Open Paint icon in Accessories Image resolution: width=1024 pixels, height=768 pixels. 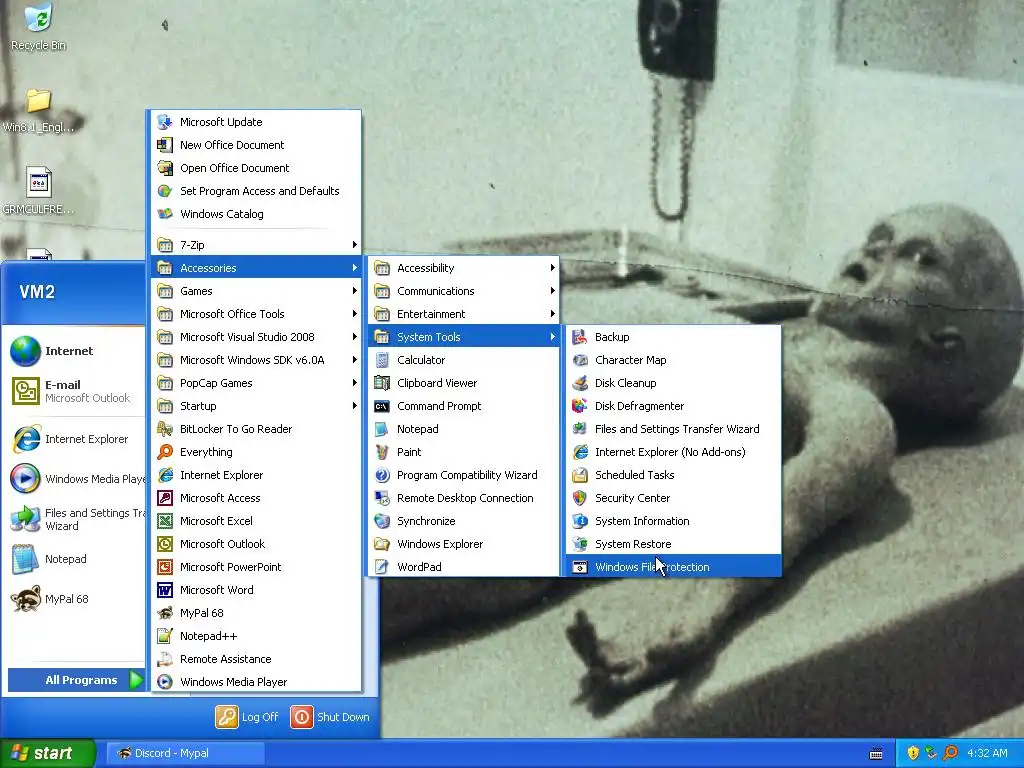(382, 452)
